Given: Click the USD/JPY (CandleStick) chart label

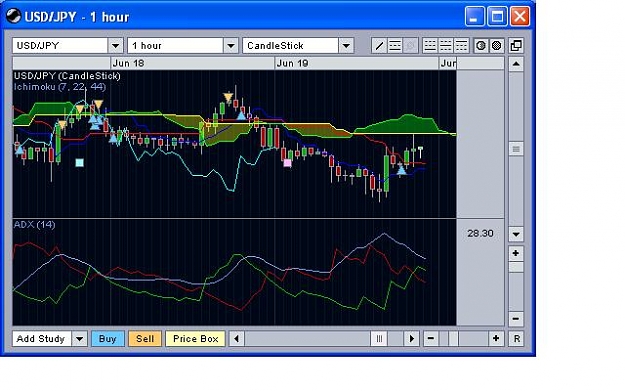Looking at the screenshot, I should click(x=67, y=76).
